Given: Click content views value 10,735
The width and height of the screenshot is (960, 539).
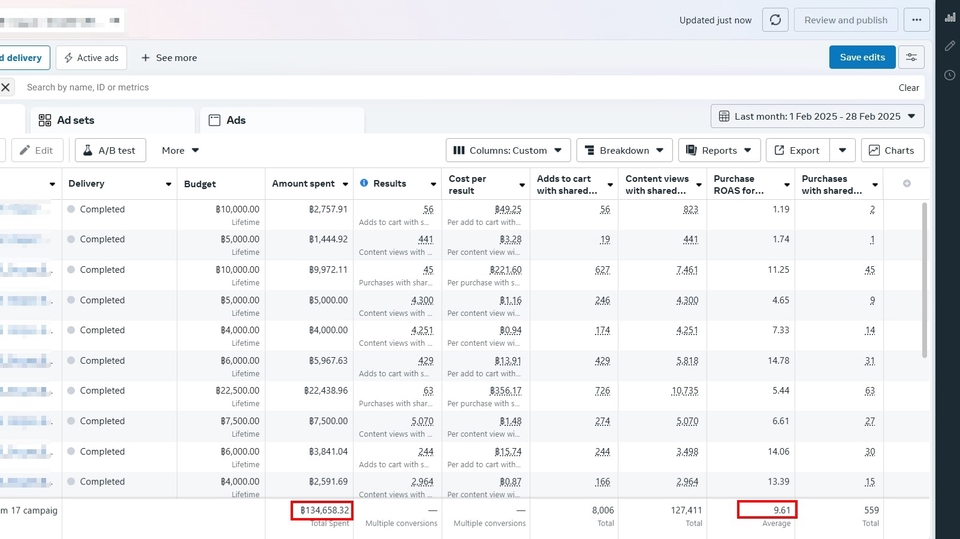Looking at the screenshot, I should (684, 391).
